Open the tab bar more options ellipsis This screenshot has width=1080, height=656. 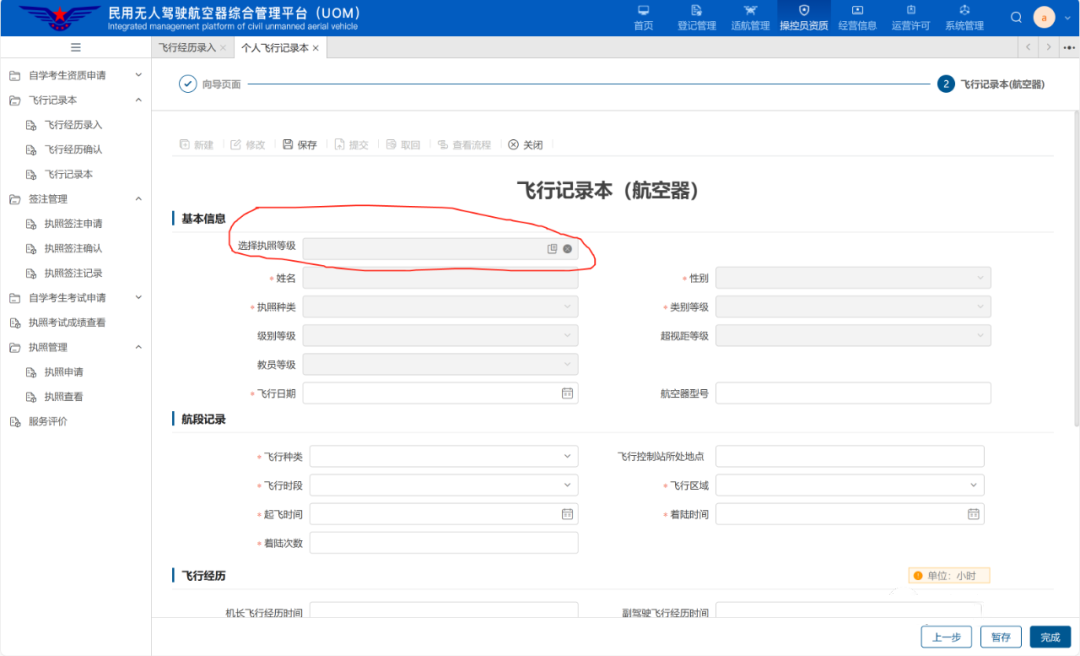click(x=1069, y=47)
